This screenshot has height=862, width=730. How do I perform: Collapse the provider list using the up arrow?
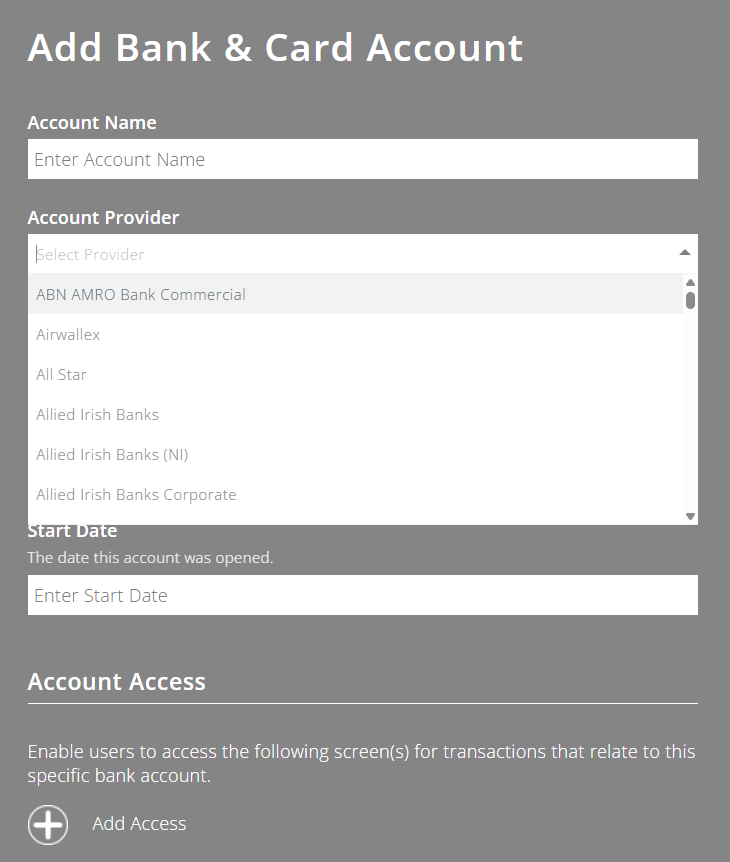684,252
